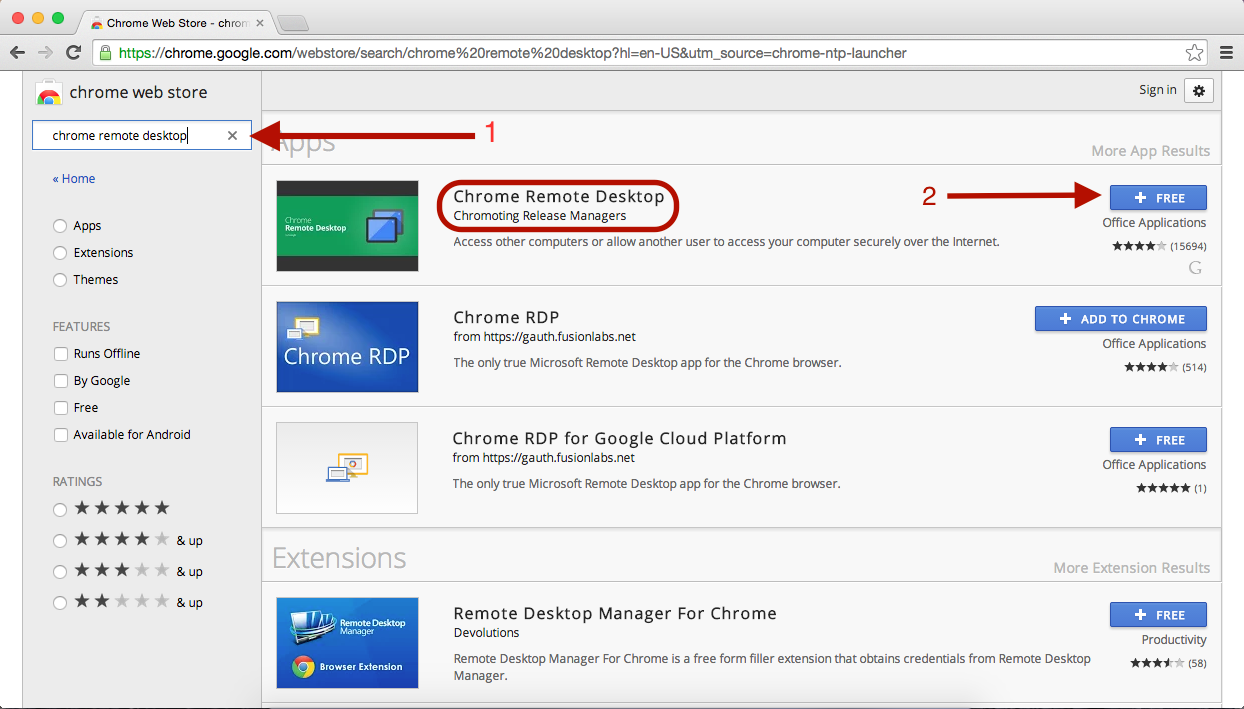Bookmark this page with the star icon
The height and width of the screenshot is (709, 1244).
click(1194, 53)
